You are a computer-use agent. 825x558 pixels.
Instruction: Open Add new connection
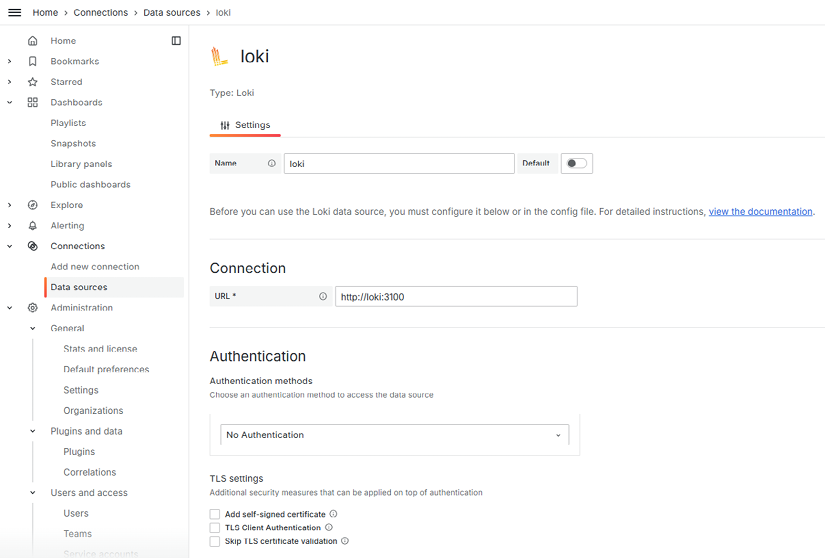click(x=95, y=266)
